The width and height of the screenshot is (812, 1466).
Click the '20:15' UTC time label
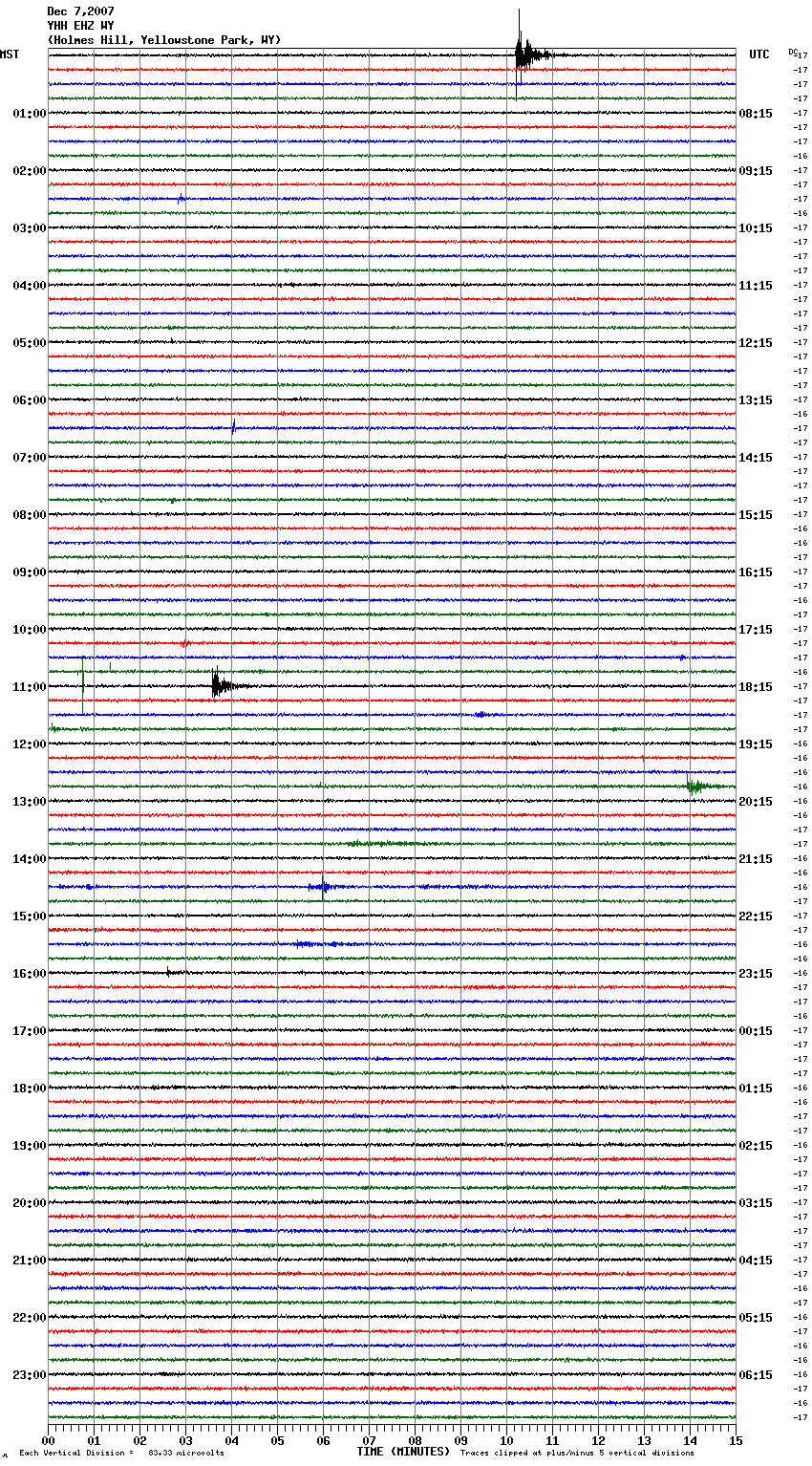click(x=756, y=802)
